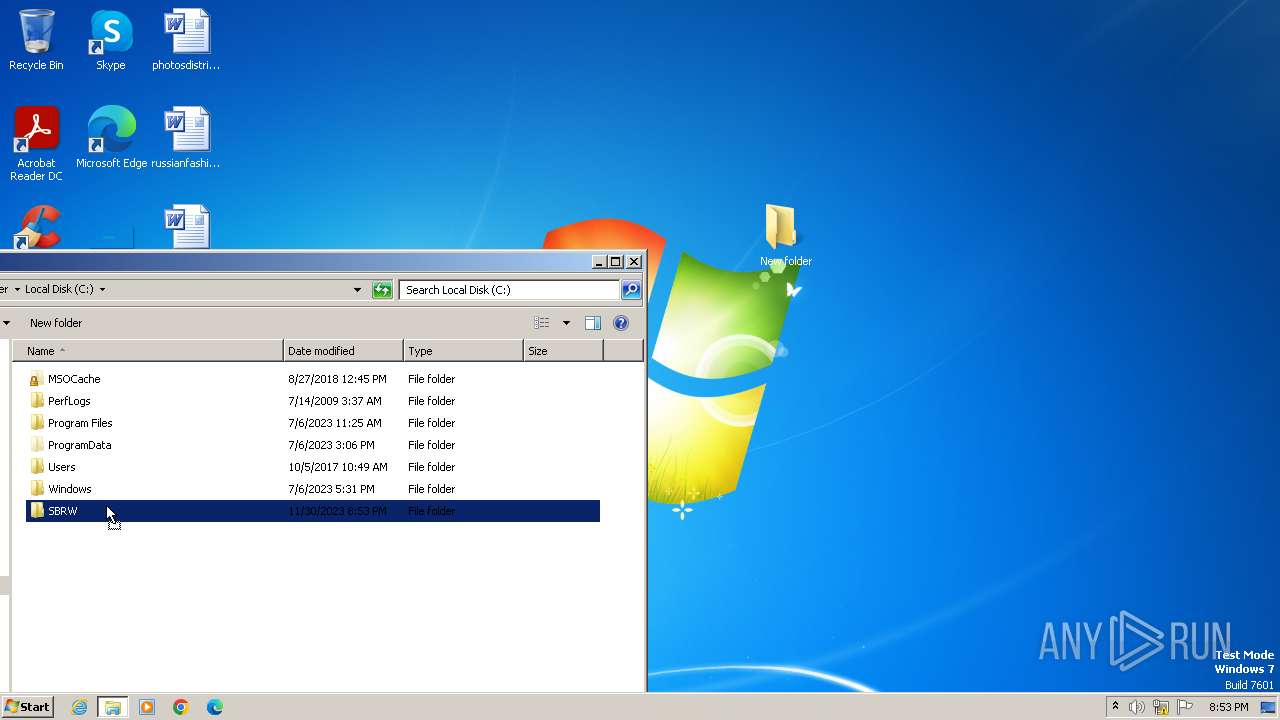This screenshot has height=720, width=1280.
Task: Open the view options dropdown arrow
Action: pyautogui.click(x=566, y=323)
